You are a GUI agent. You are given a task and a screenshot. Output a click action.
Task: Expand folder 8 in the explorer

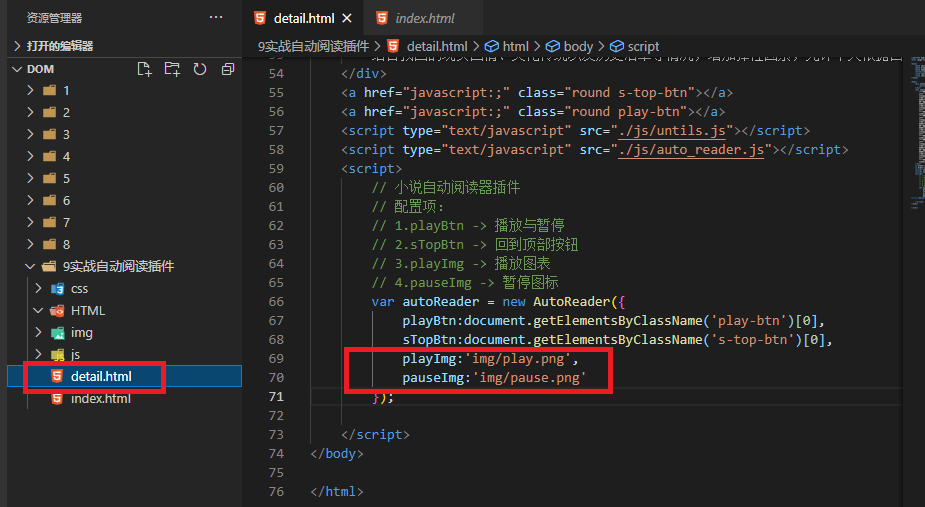tap(31, 244)
